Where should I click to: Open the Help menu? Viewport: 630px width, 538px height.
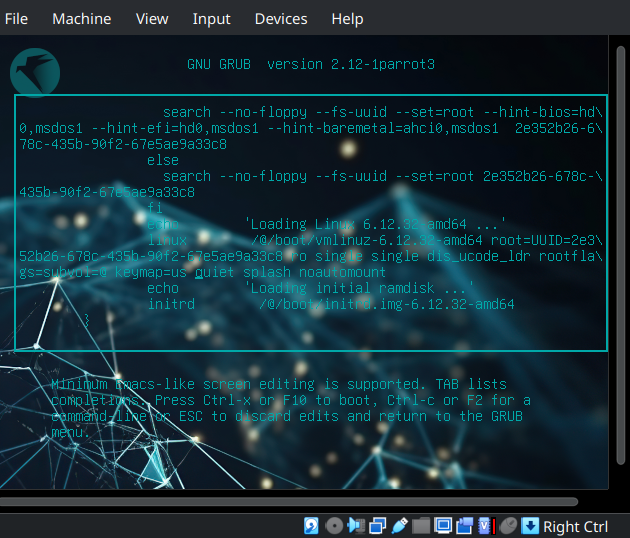(x=347, y=19)
